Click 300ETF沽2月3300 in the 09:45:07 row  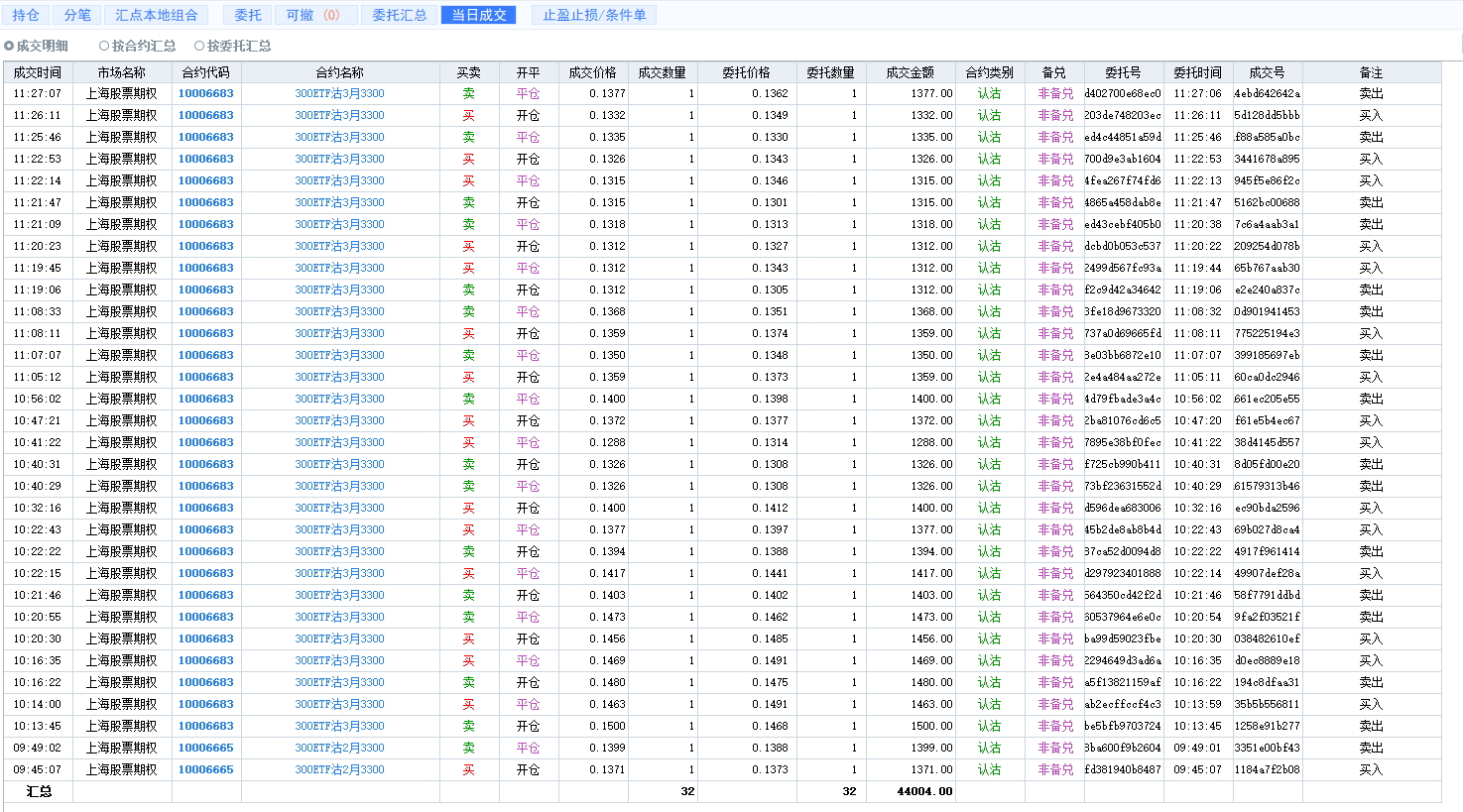339,769
